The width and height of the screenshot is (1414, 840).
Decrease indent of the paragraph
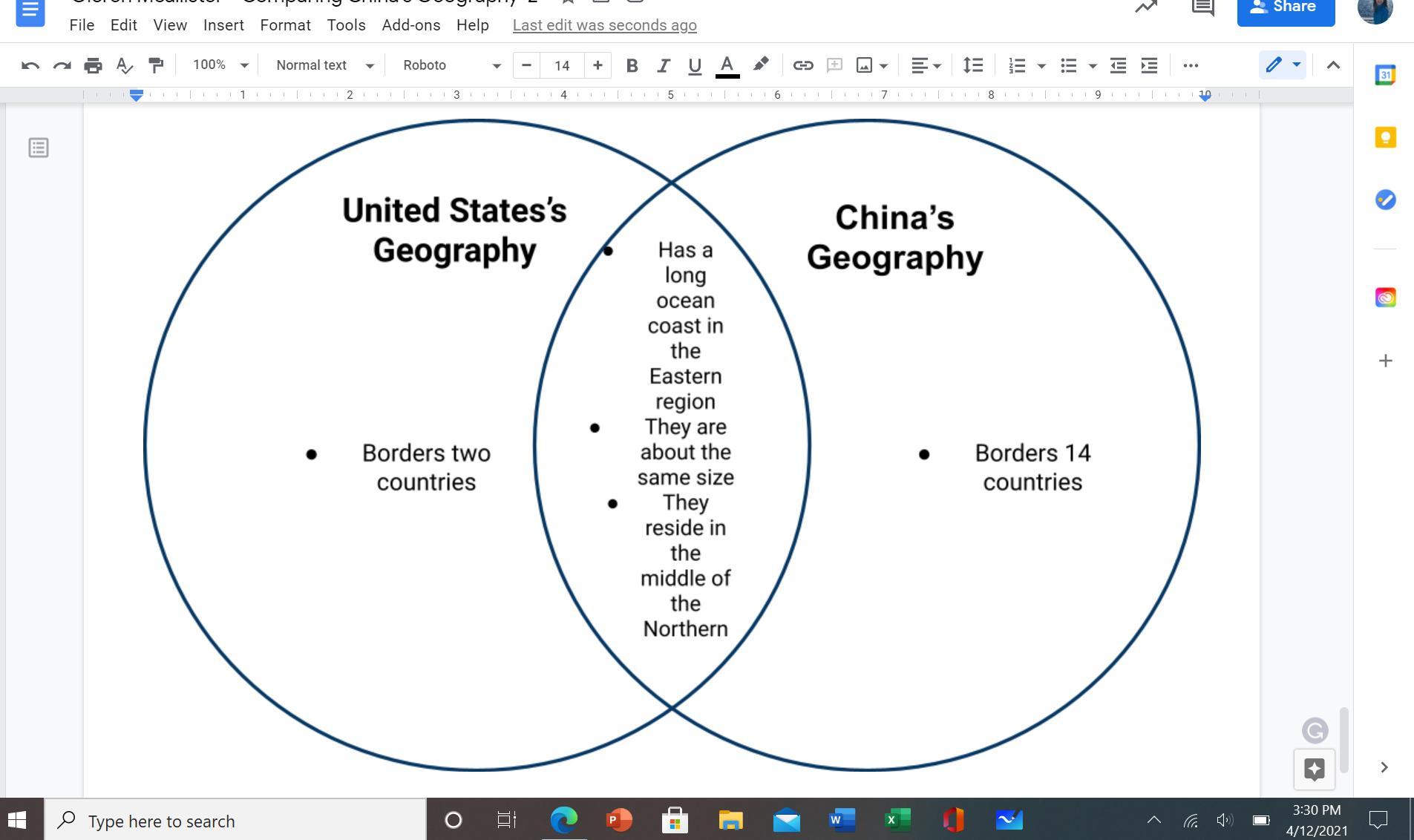click(1118, 65)
